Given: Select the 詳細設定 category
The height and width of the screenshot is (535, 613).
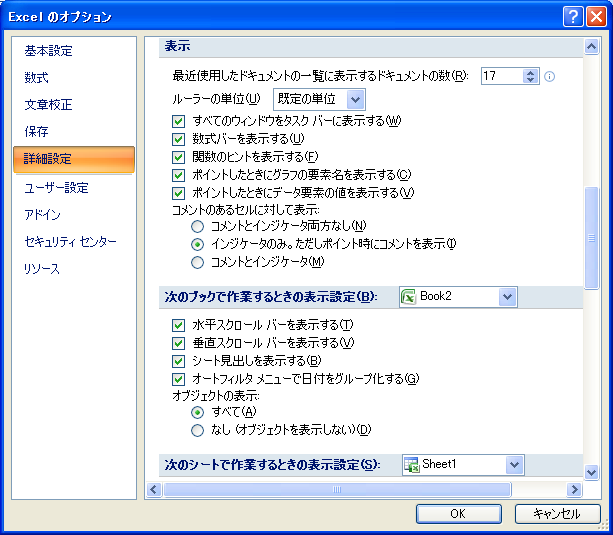Looking at the screenshot, I should [x=74, y=159].
